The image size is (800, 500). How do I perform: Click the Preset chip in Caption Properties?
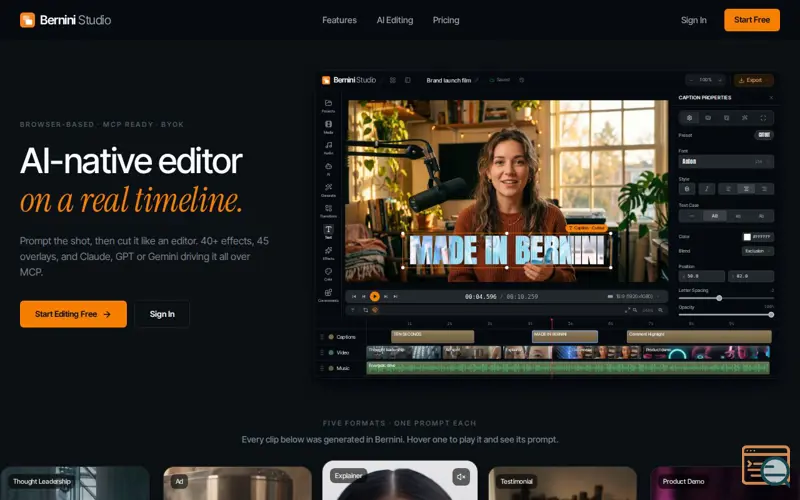pos(764,135)
